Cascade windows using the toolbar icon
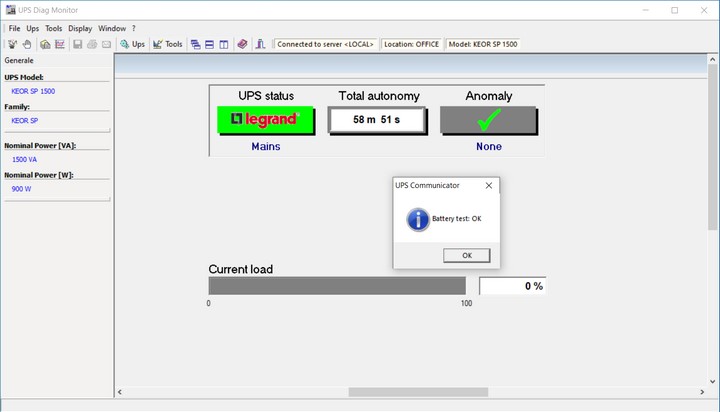 (196, 44)
